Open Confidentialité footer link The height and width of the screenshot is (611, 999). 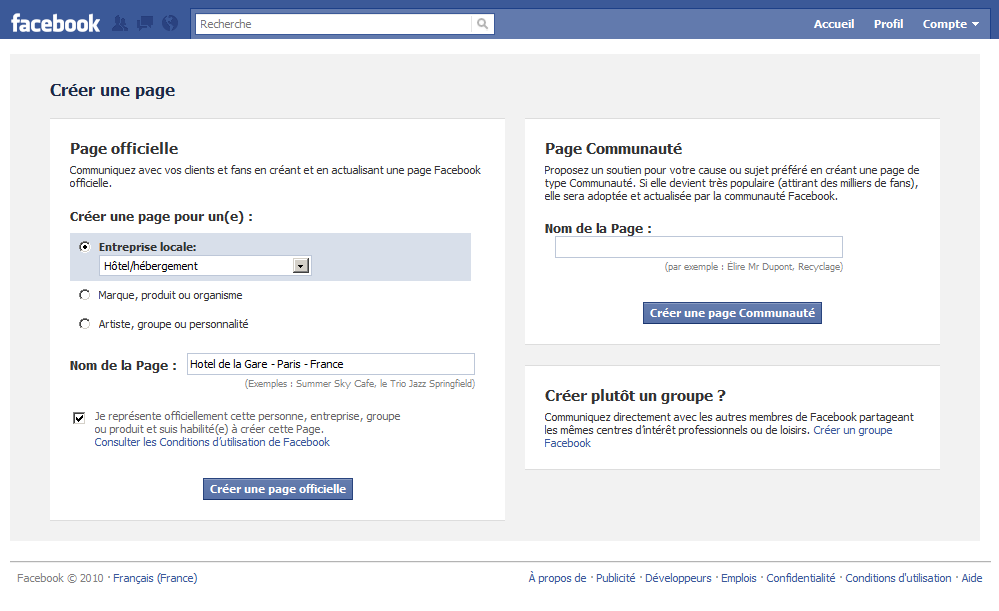800,578
